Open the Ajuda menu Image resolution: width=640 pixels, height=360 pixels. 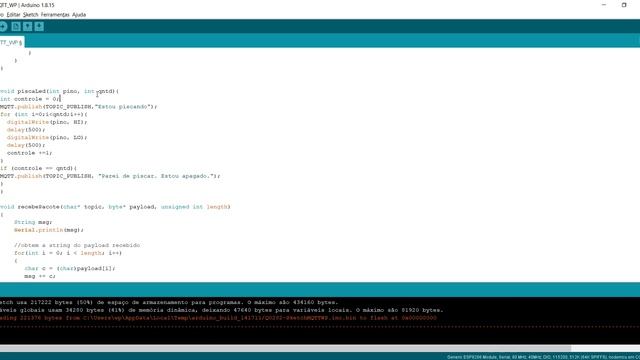[x=79, y=15]
